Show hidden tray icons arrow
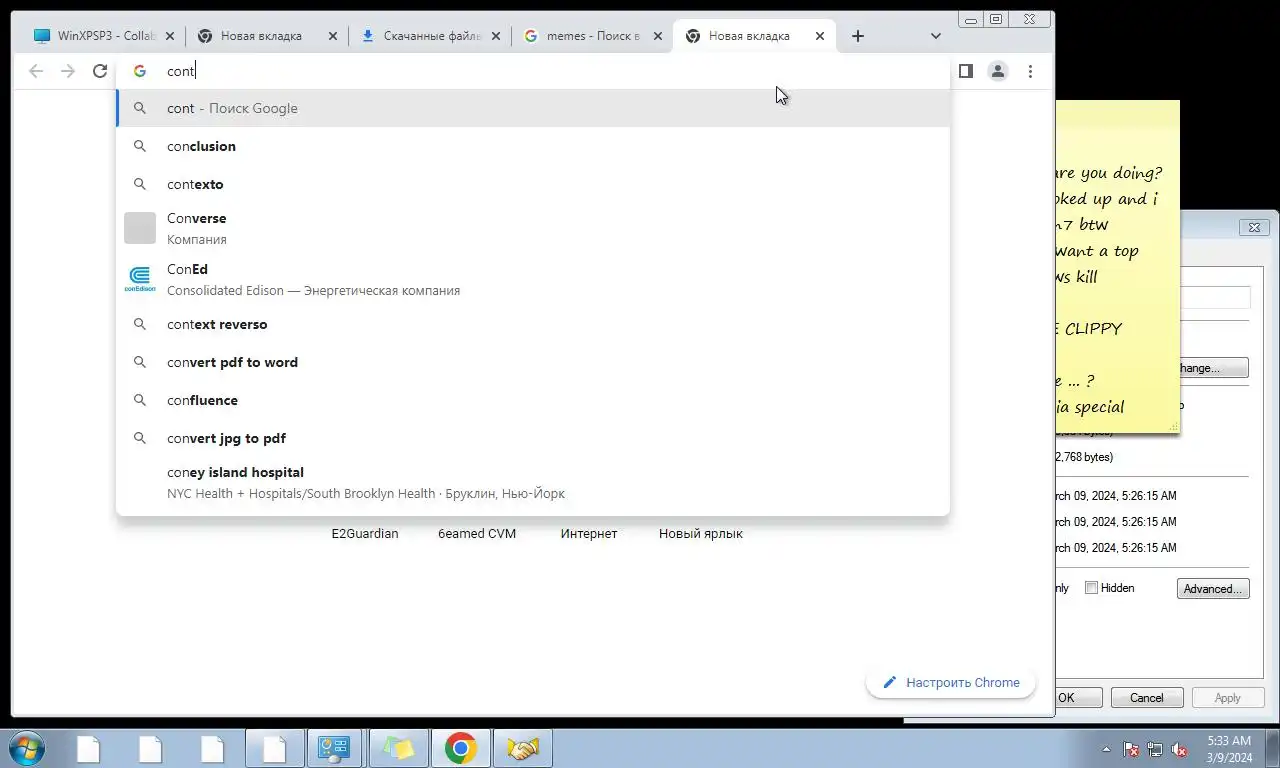This screenshot has height=768, width=1280. [1106, 749]
